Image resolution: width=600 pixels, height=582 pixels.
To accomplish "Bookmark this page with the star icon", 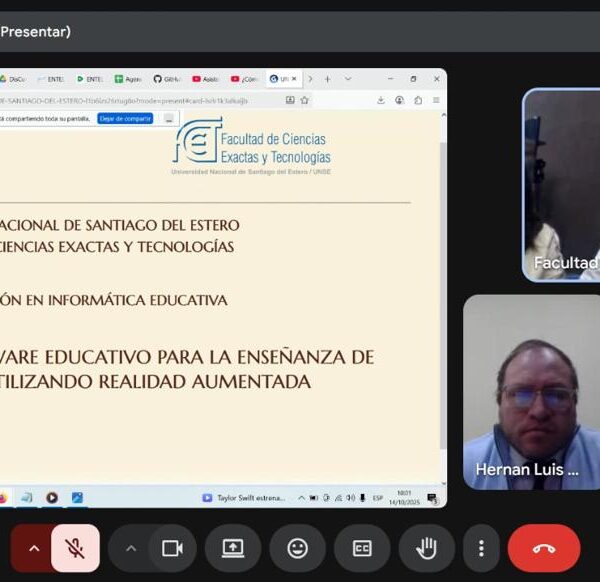I will (x=305, y=100).
